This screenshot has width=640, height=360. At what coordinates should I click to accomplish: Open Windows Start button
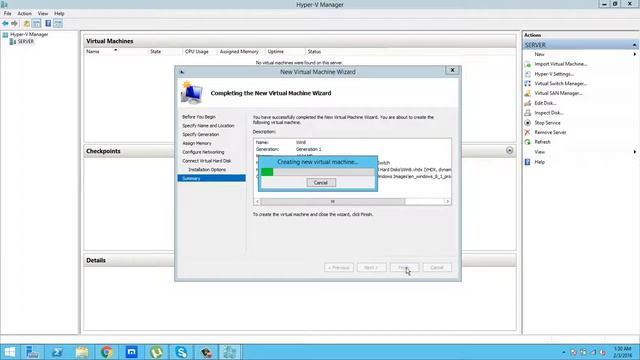pyautogui.click(x=9, y=352)
